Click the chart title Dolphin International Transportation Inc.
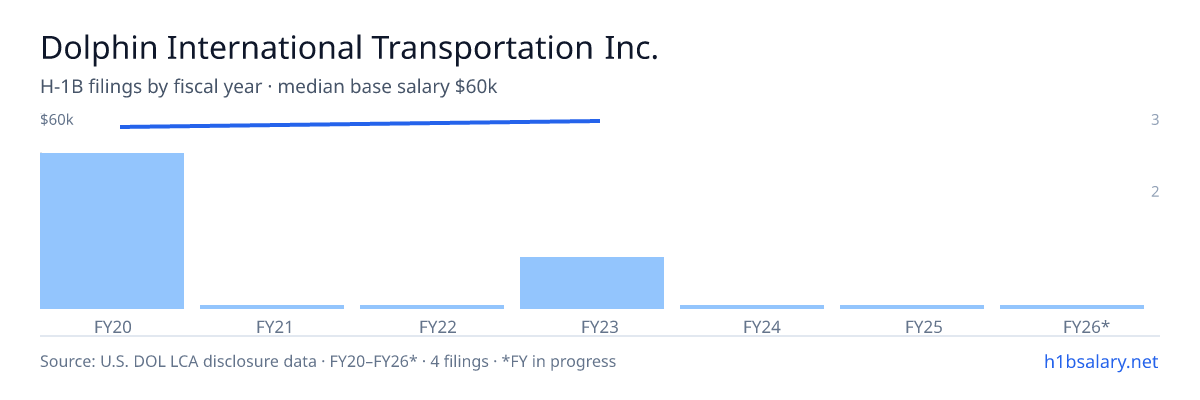Viewport: 1200px width, 400px height. [x=349, y=48]
